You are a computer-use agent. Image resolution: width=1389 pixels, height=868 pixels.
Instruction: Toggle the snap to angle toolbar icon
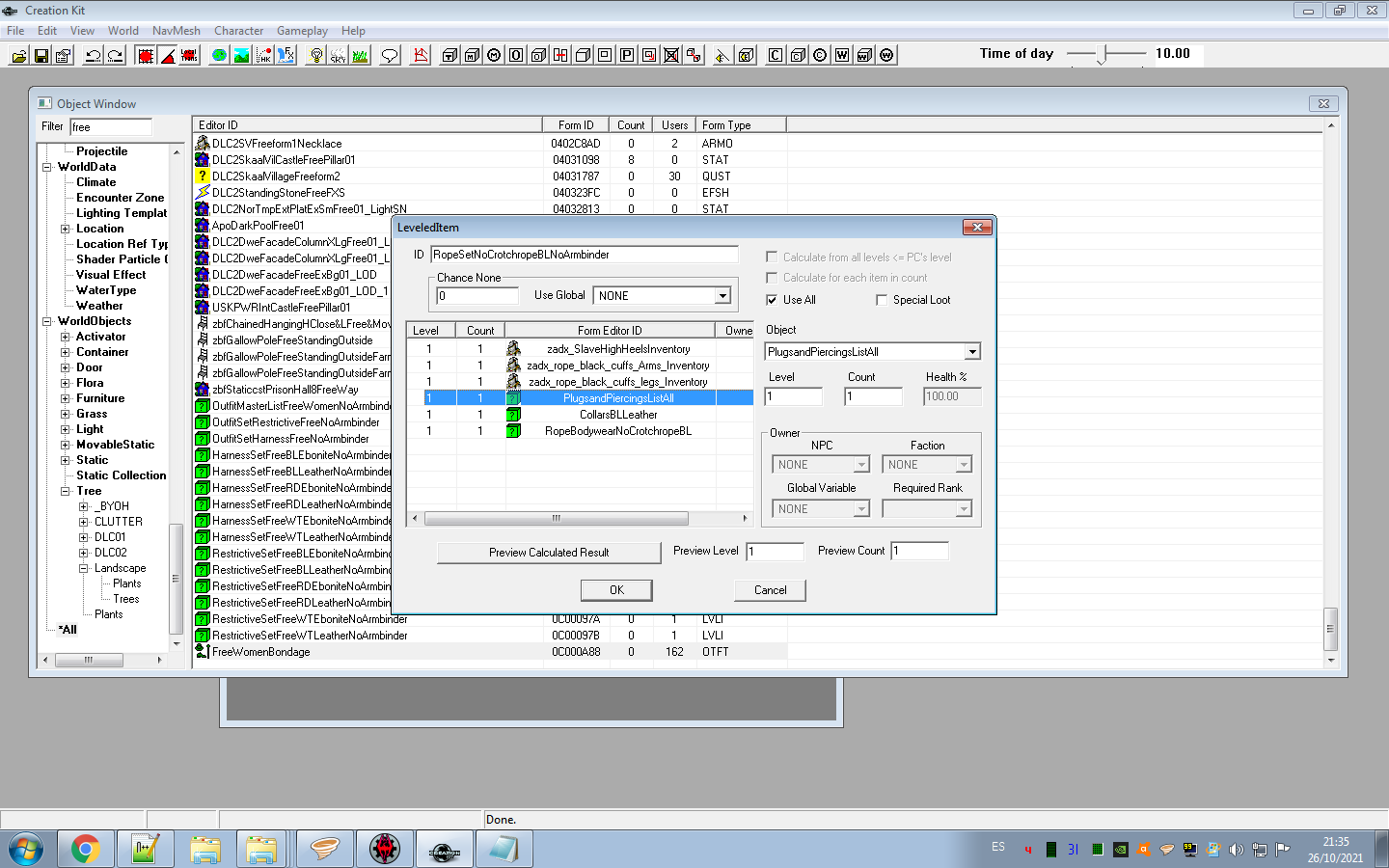pos(168,55)
